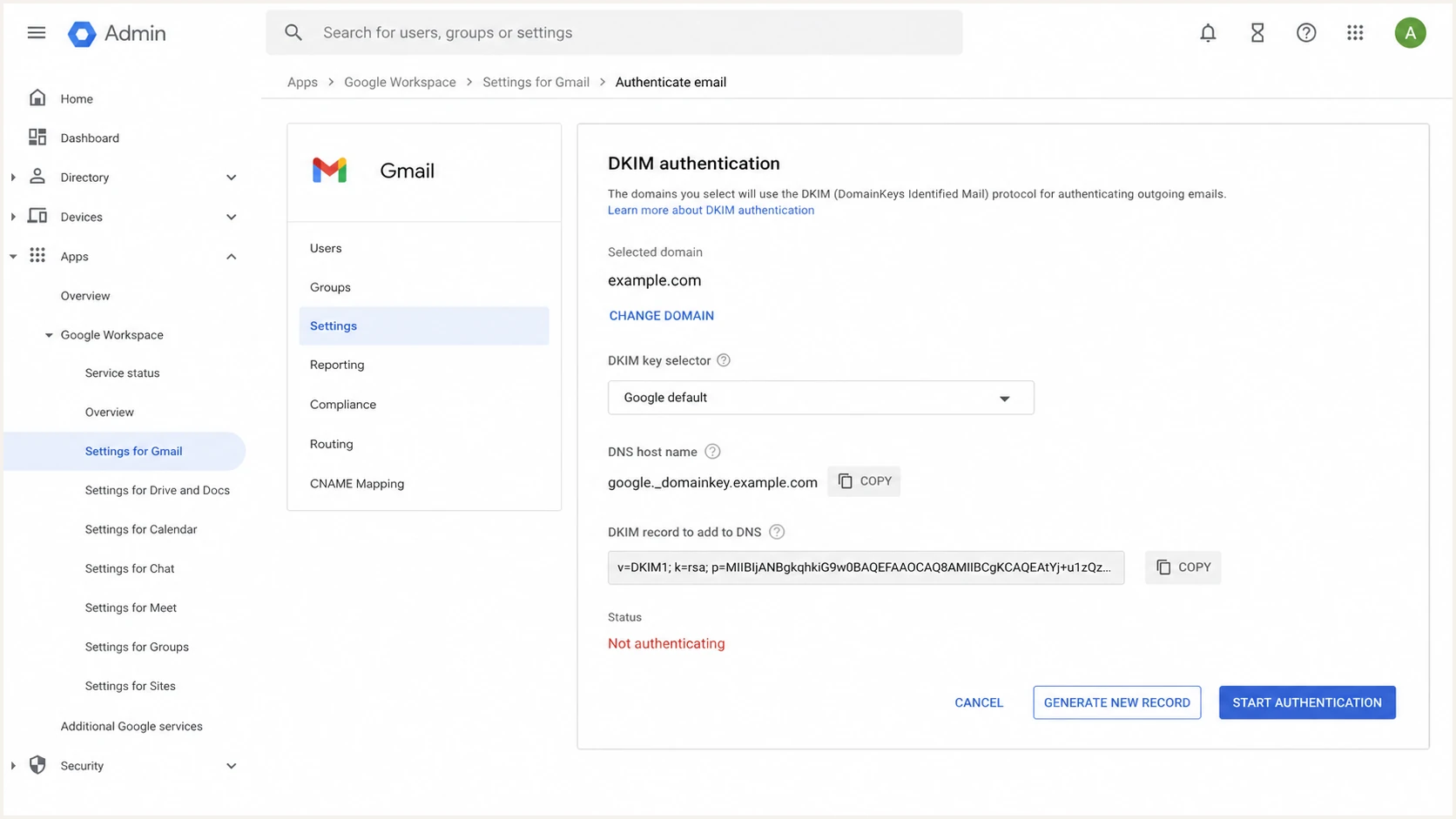Go to Apps breadcrumb
The height and width of the screenshot is (819, 1456).
[302, 82]
